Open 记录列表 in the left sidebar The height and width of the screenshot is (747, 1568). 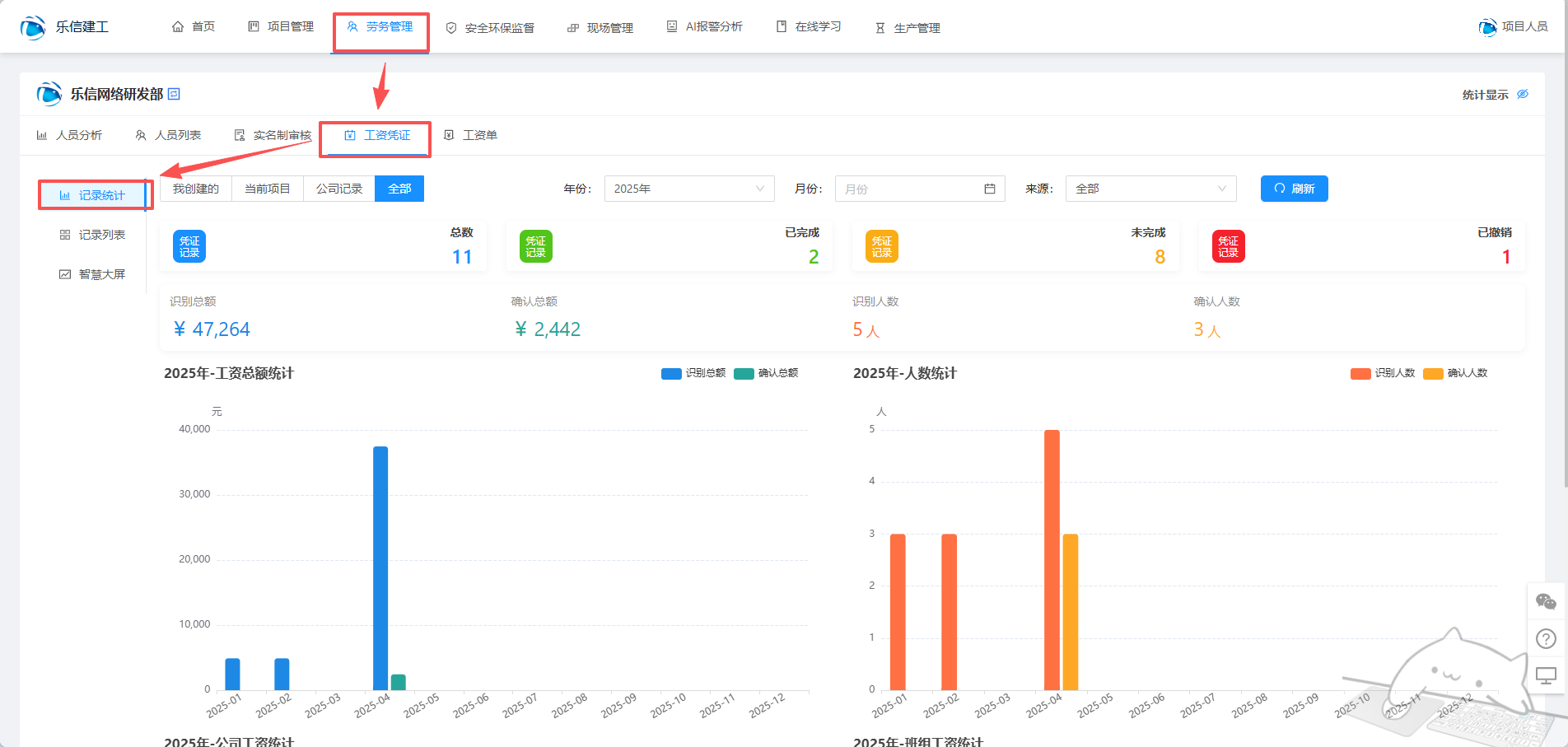93,235
